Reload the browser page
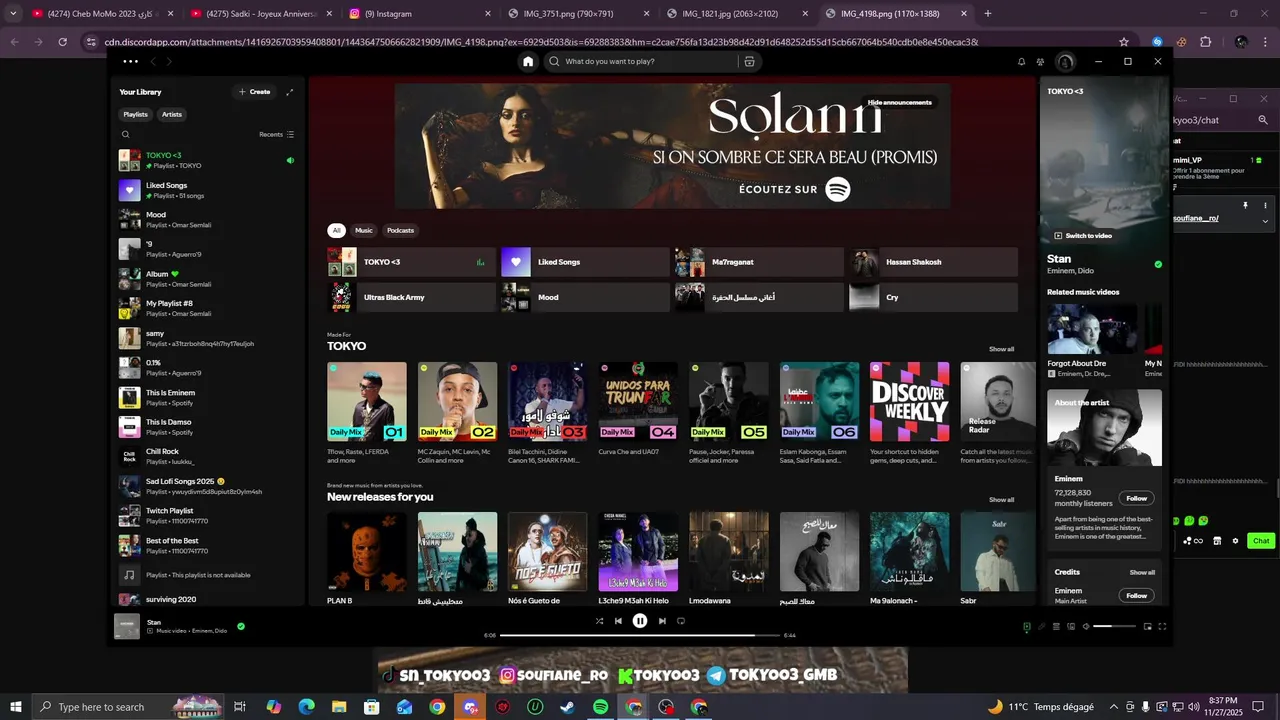The height and width of the screenshot is (720, 1280). tap(62, 42)
